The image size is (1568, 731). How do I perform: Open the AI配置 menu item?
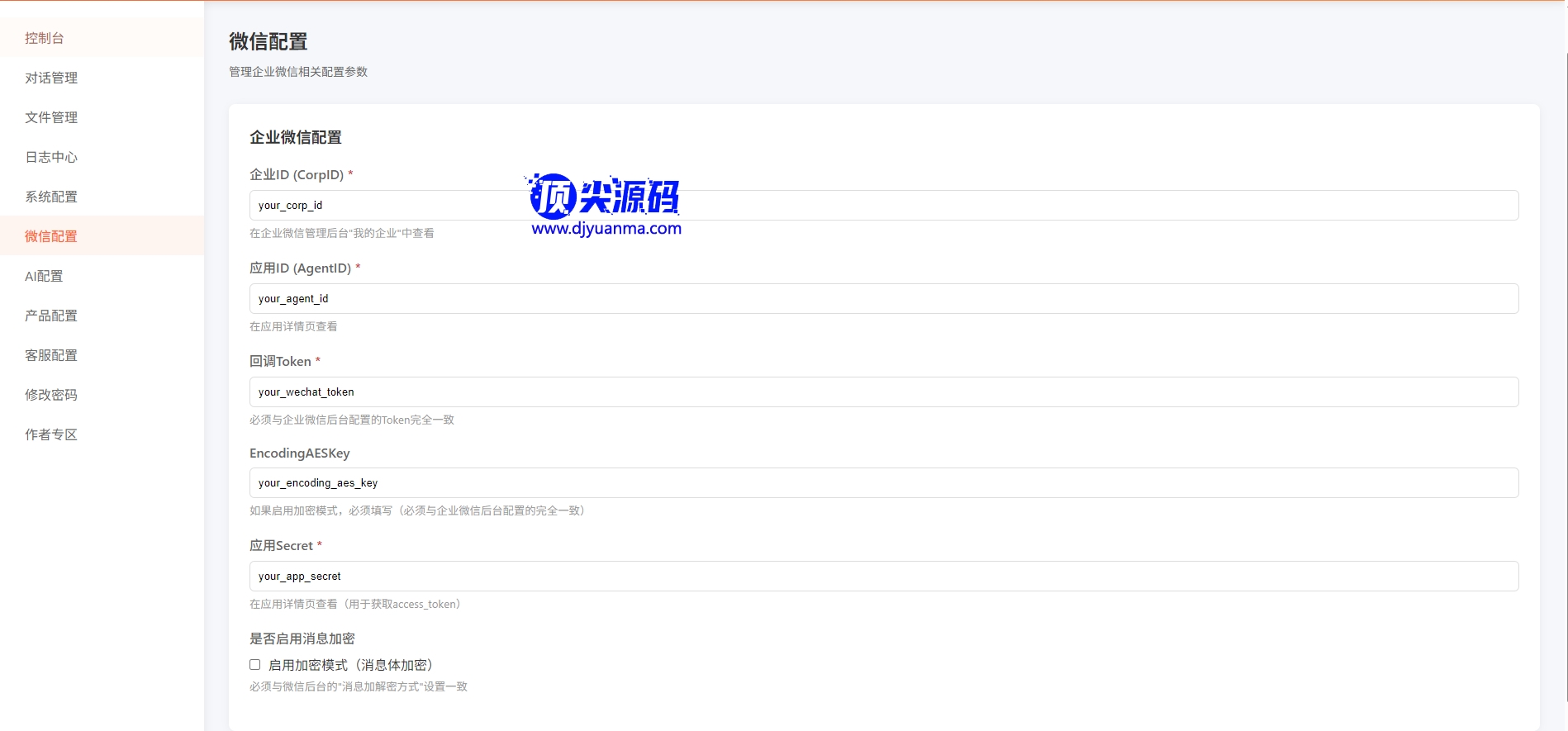tap(44, 276)
